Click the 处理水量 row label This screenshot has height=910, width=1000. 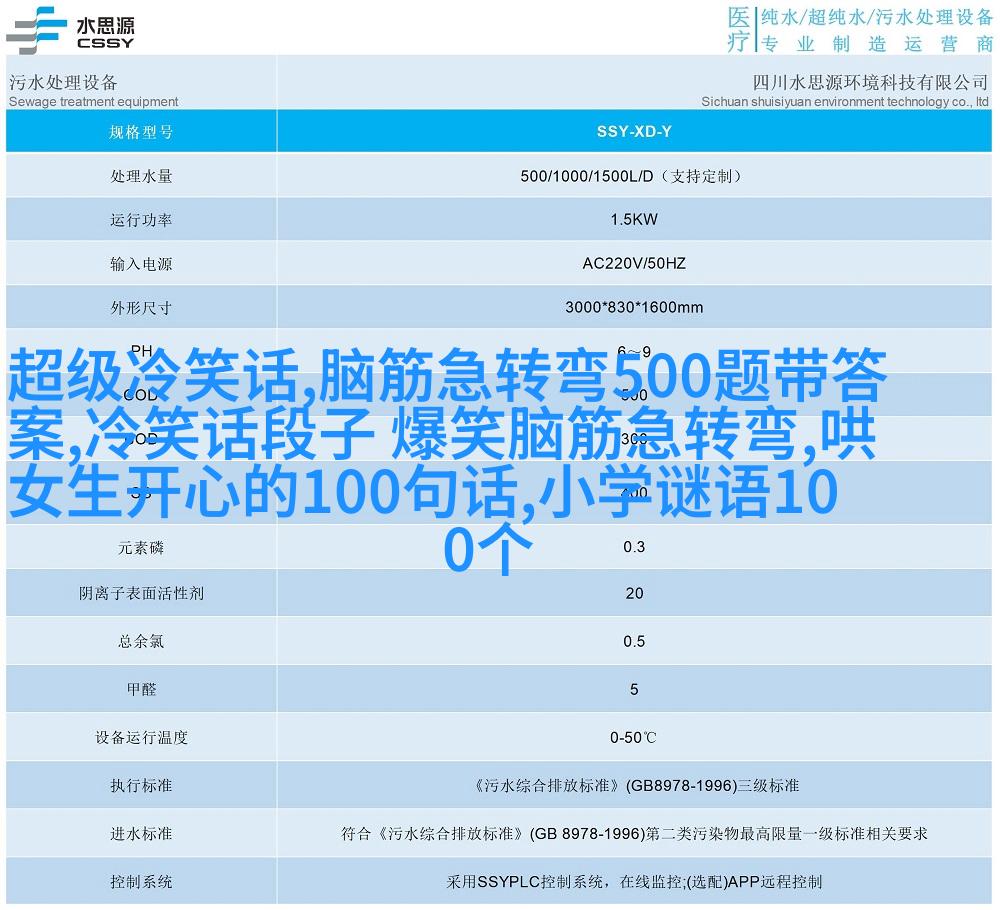coord(141,176)
